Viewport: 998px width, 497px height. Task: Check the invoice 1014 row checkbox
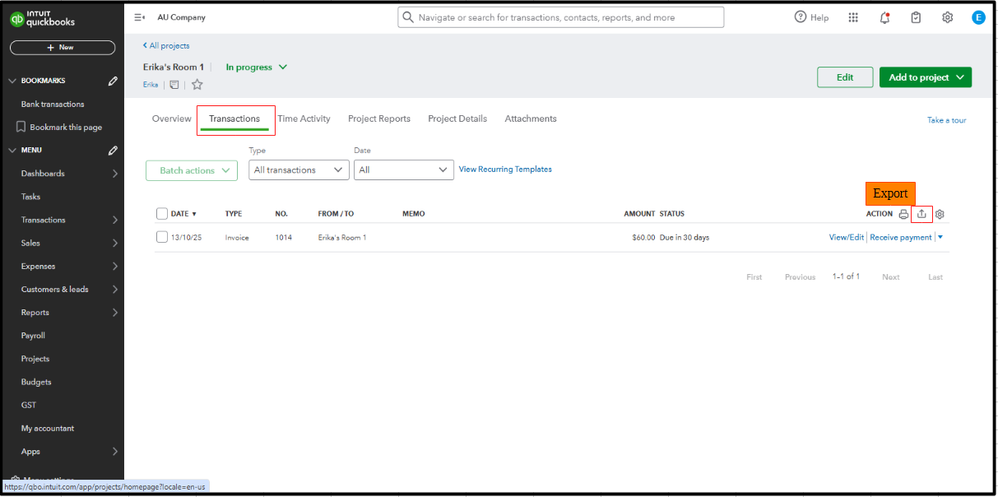(x=162, y=237)
